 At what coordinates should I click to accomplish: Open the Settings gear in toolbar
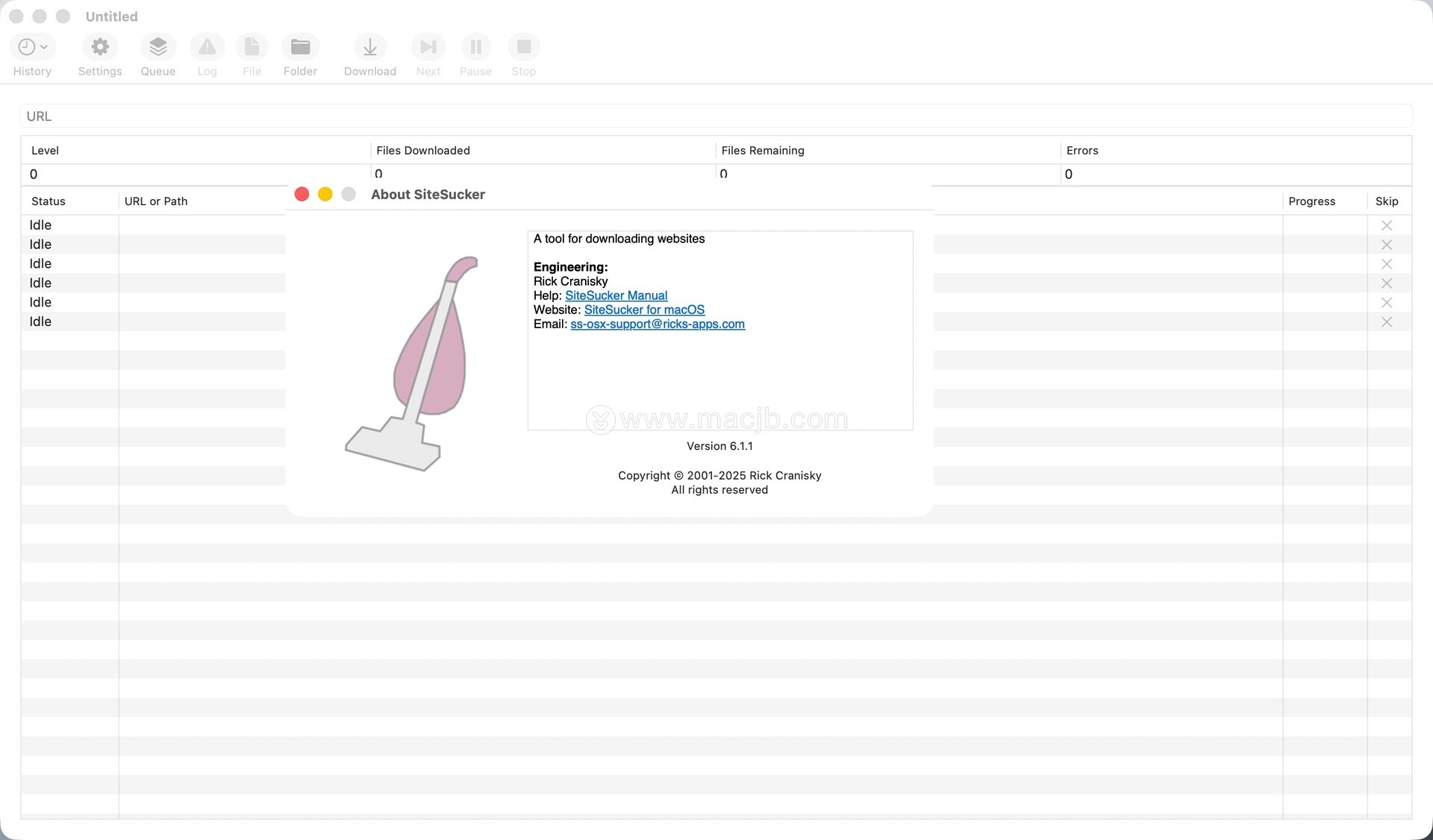pos(100,48)
